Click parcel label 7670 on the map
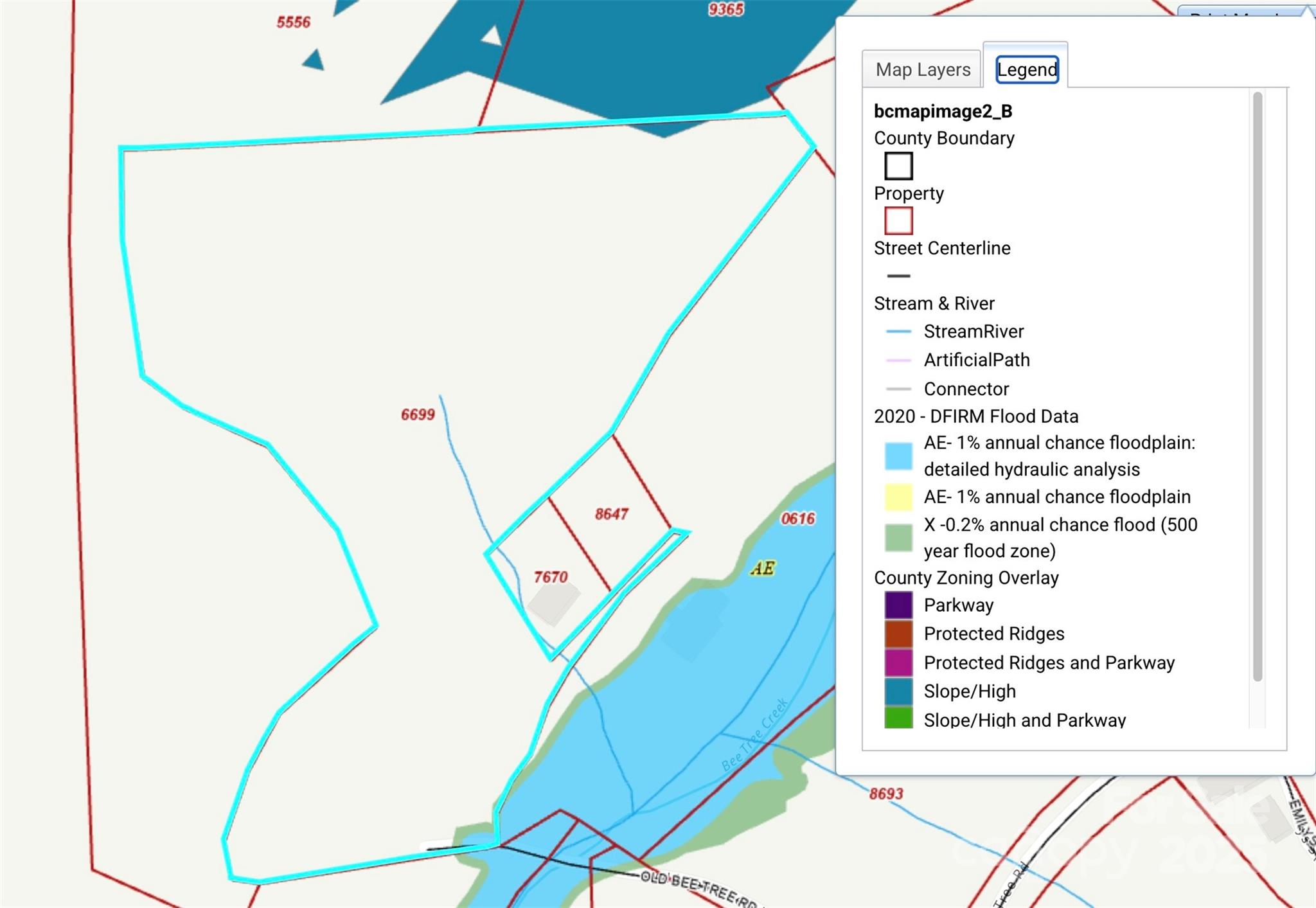This screenshot has width=1316, height=908. coord(551,577)
